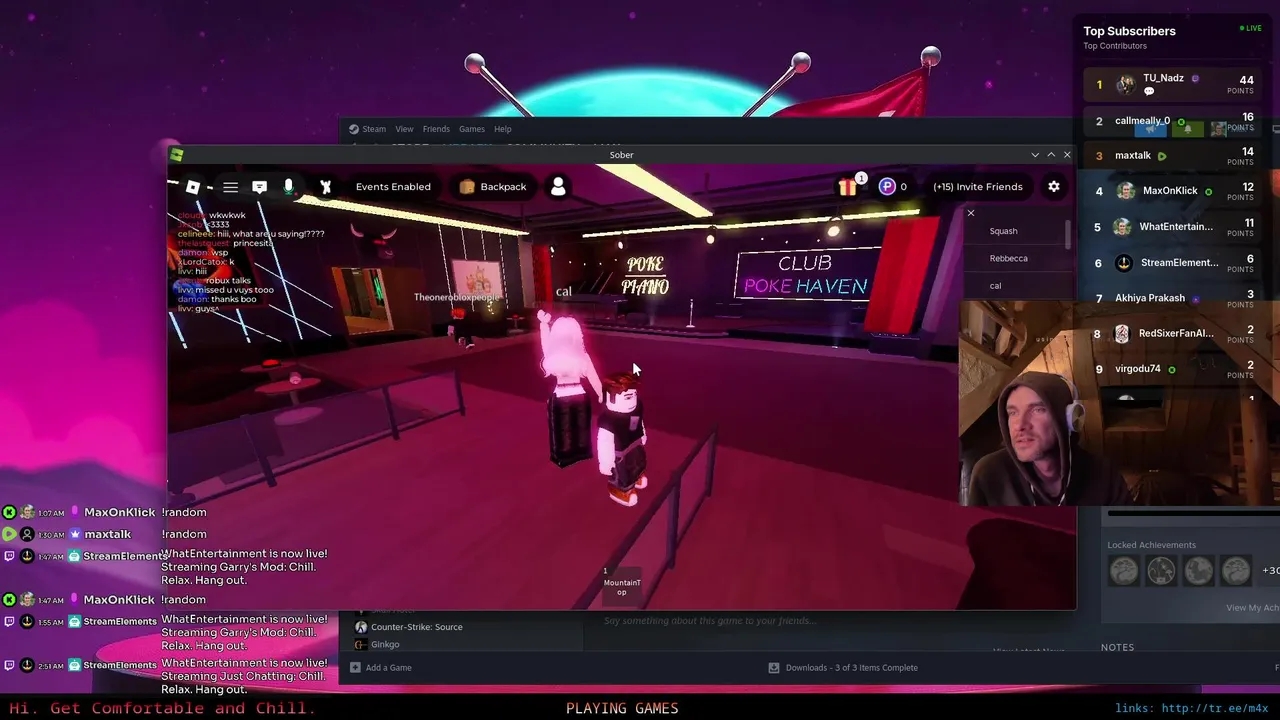Click the Steam logo icon in menu bar
The width and height of the screenshot is (1280, 720).
coord(354,129)
